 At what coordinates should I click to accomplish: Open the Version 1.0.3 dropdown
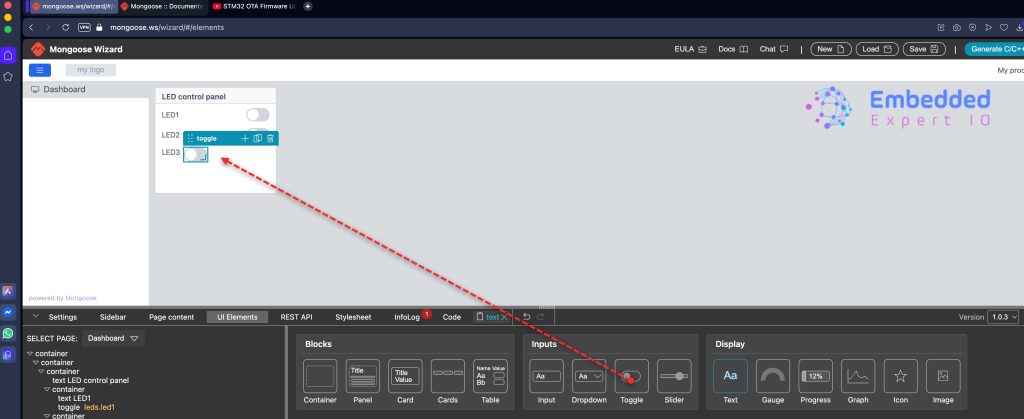click(x=1003, y=317)
